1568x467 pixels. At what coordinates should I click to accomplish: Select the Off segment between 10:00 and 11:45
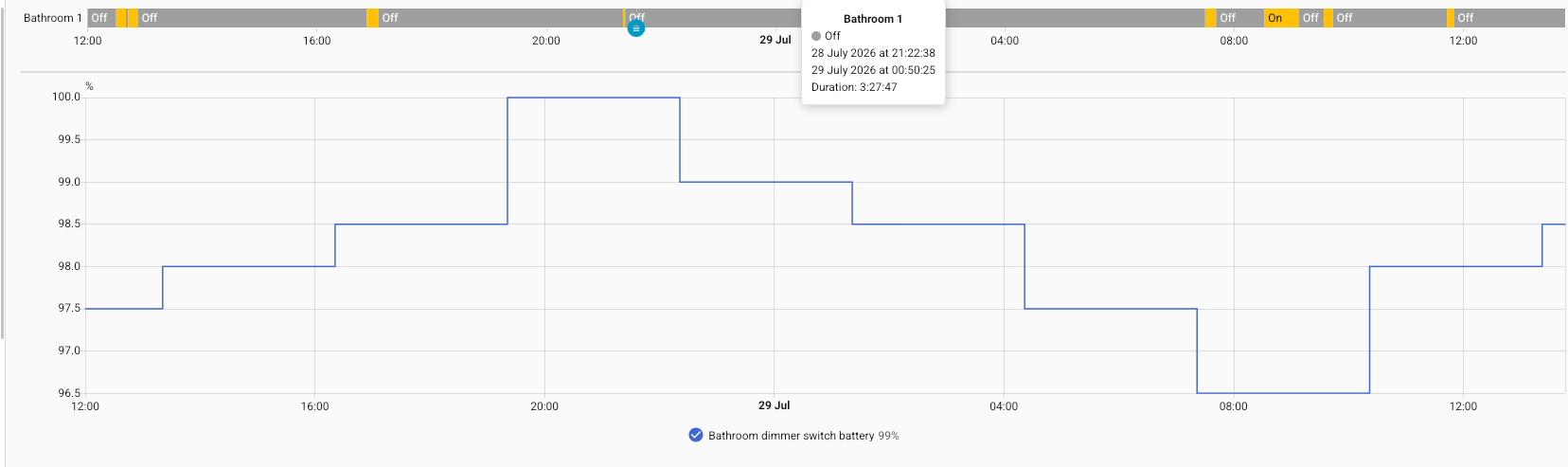(1390, 18)
